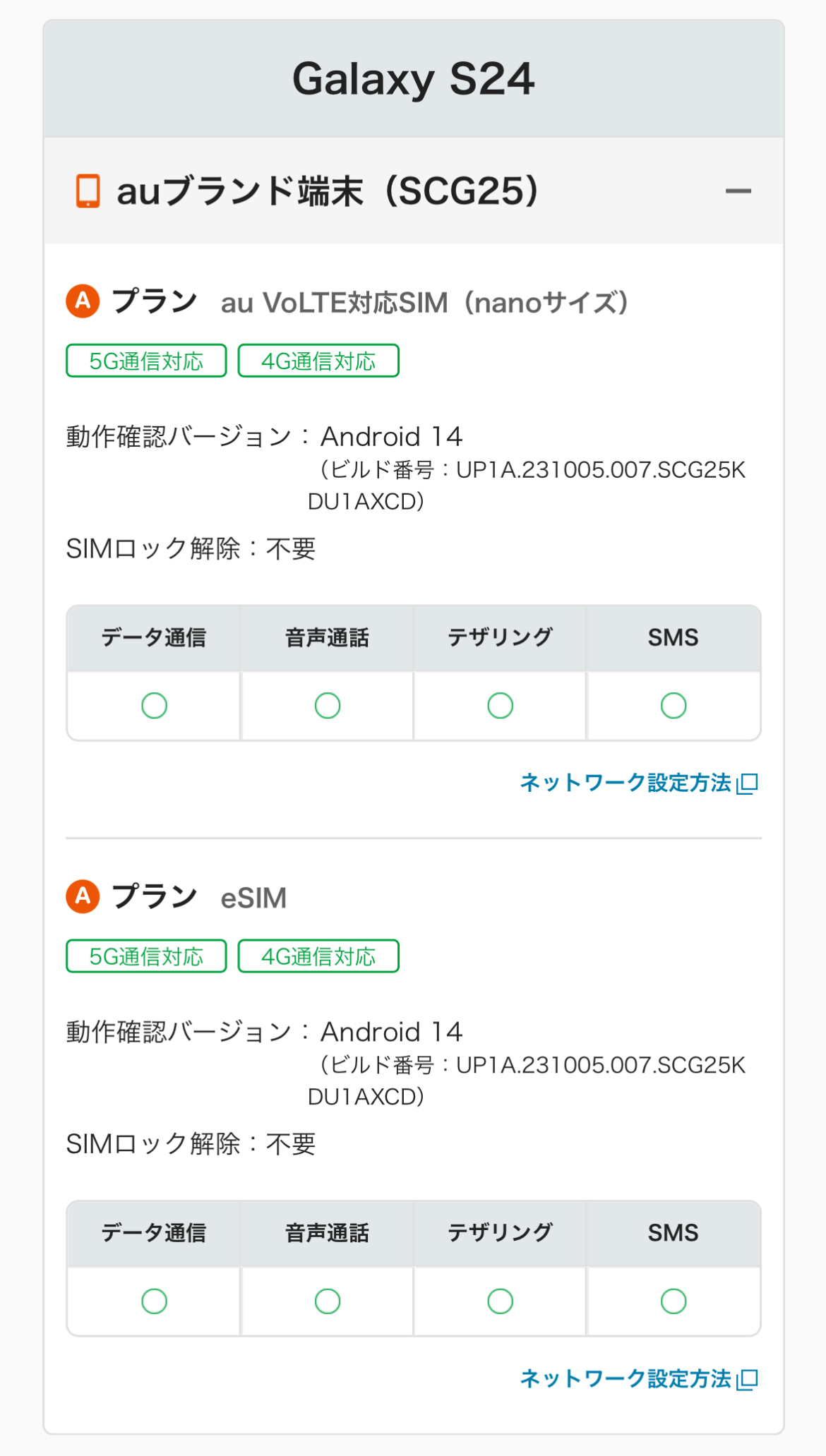Click 音声通話 circle mark in eSIM table
The image size is (826, 1456).
(x=328, y=1301)
